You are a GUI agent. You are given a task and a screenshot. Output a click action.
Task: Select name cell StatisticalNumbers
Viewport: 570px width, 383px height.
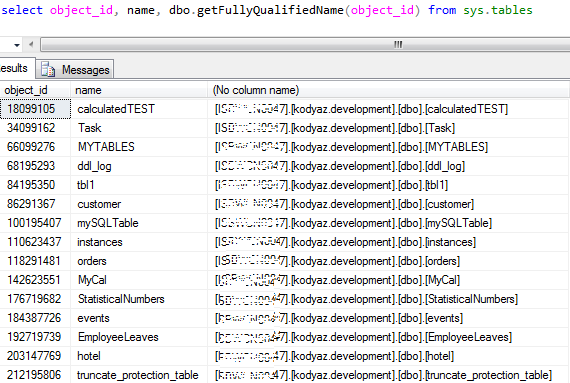pyautogui.click(x=139, y=299)
